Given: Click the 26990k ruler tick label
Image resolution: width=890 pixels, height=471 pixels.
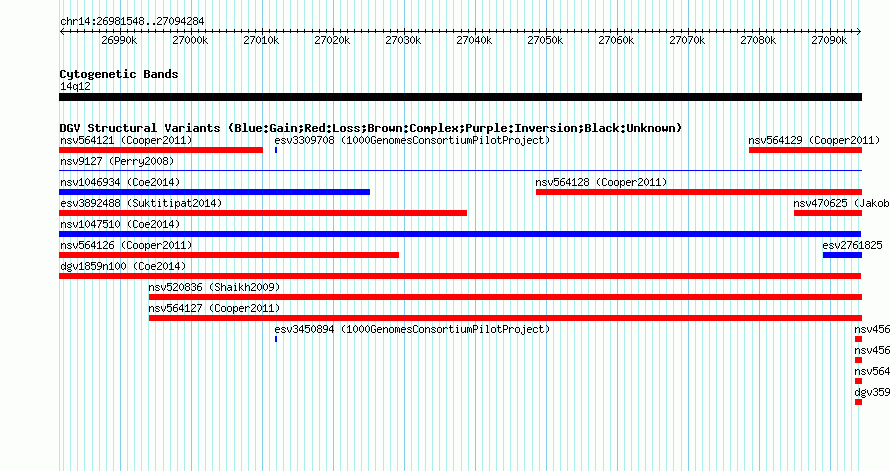Looking at the screenshot, I should point(119,40).
